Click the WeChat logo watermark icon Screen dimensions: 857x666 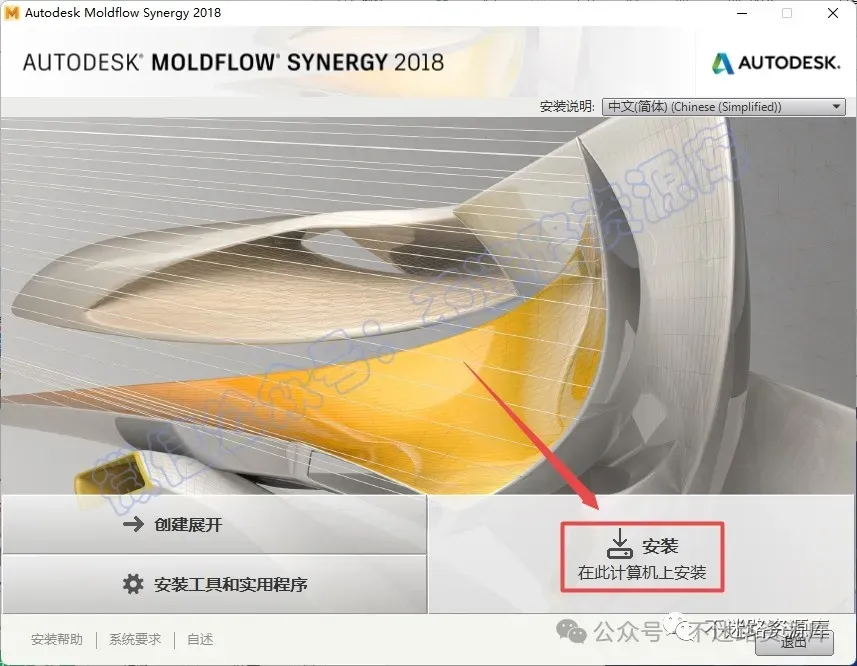[x=571, y=632]
